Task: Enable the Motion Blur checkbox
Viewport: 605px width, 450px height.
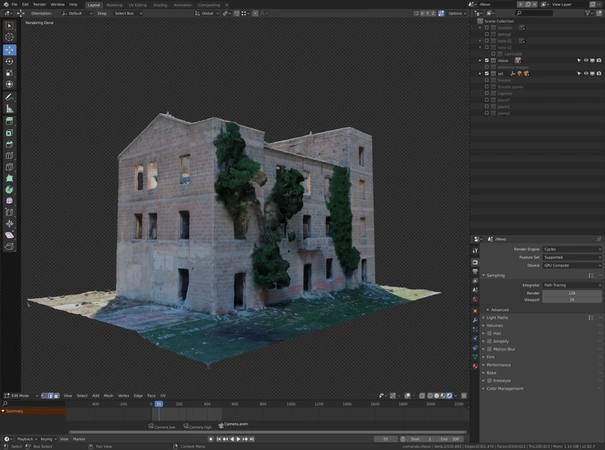Action: pyautogui.click(x=489, y=349)
